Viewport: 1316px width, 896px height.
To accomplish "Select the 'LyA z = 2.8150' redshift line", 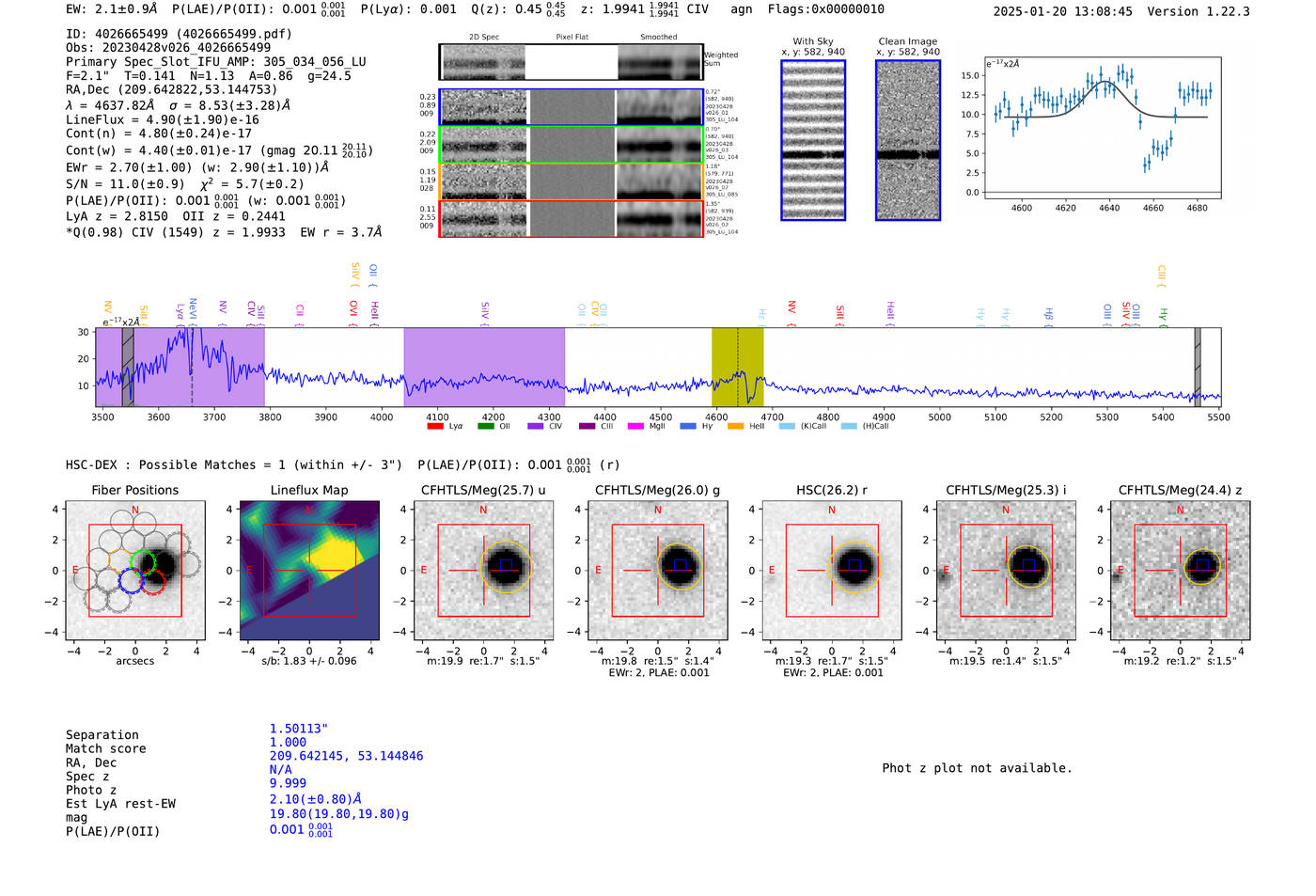I will pyautogui.click(x=121, y=216).
